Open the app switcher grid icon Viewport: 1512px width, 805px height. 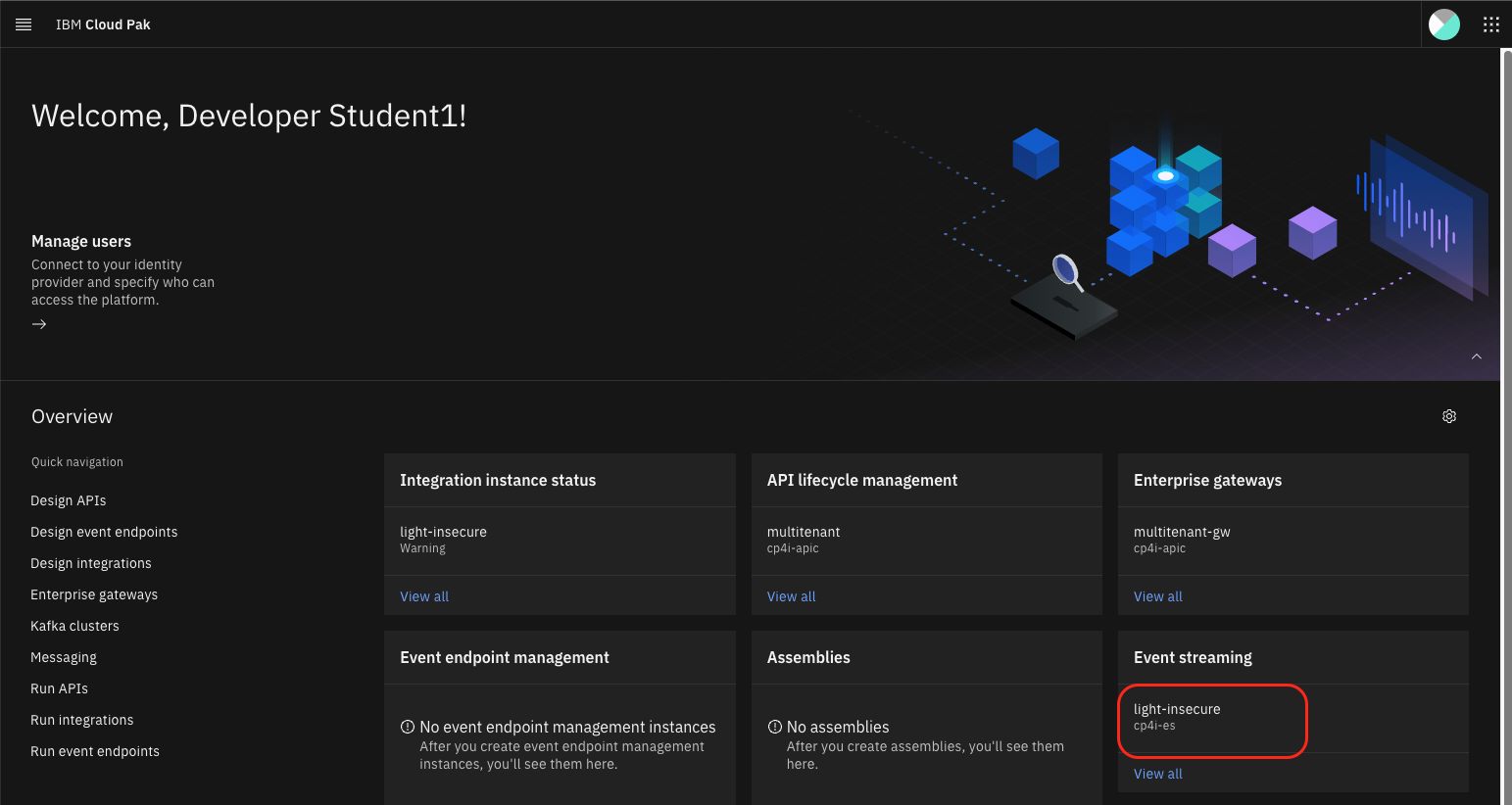click(1491, 24)
